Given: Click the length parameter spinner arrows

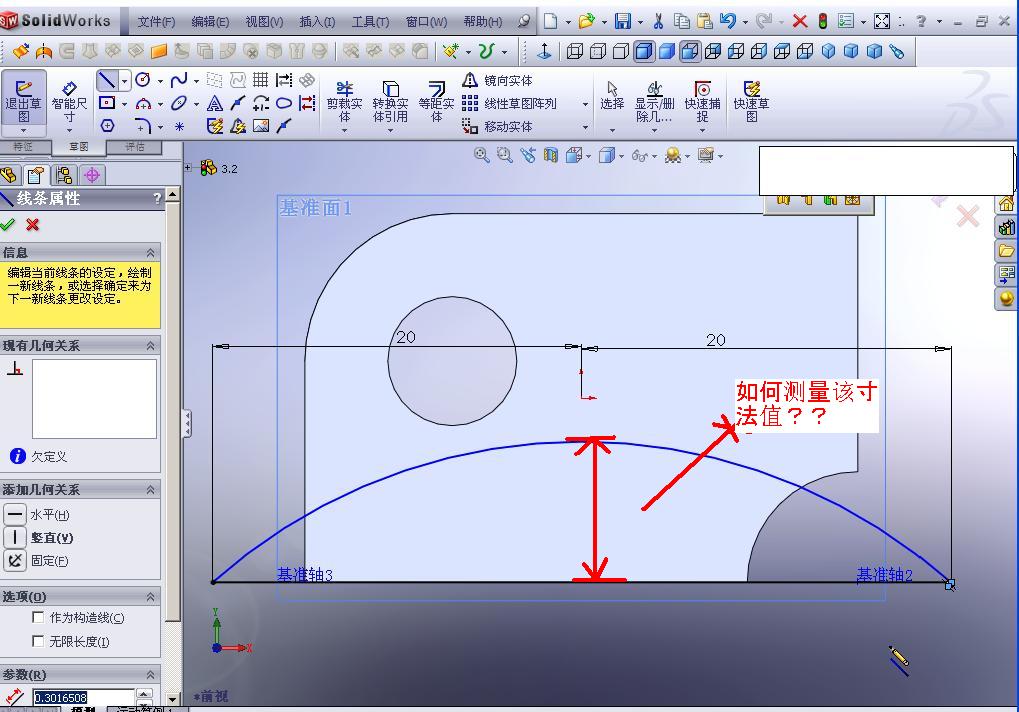Looking at the screenshot, I should [x=145, y=697].
